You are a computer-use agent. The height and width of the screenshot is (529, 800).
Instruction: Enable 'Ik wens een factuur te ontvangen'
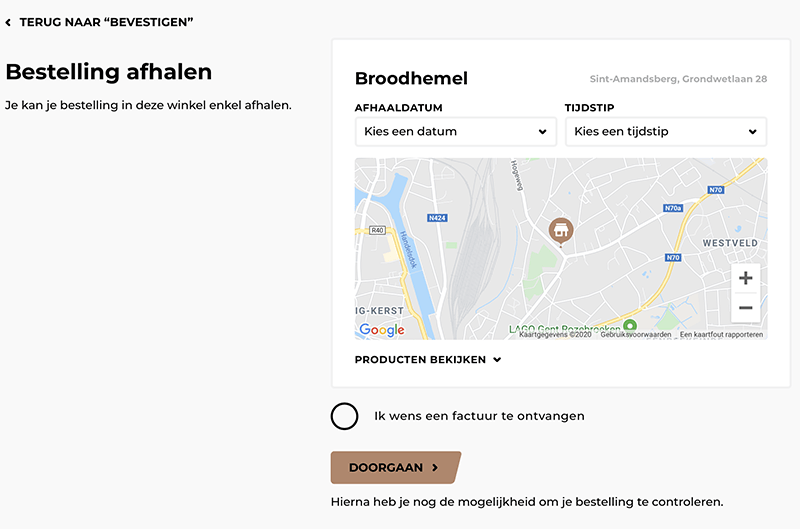[x=344, y=416]
